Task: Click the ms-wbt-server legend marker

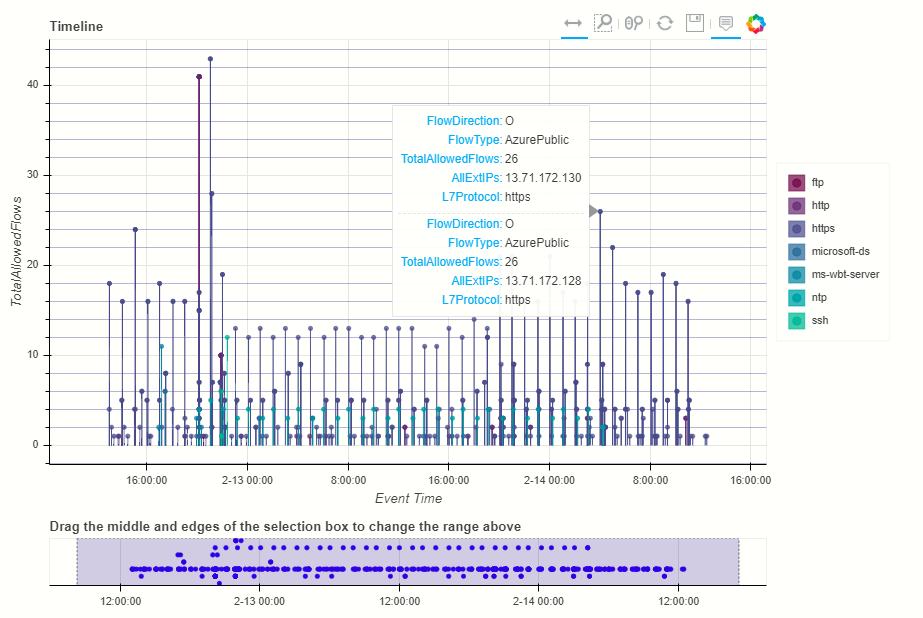Action: [x=796, y=274]
